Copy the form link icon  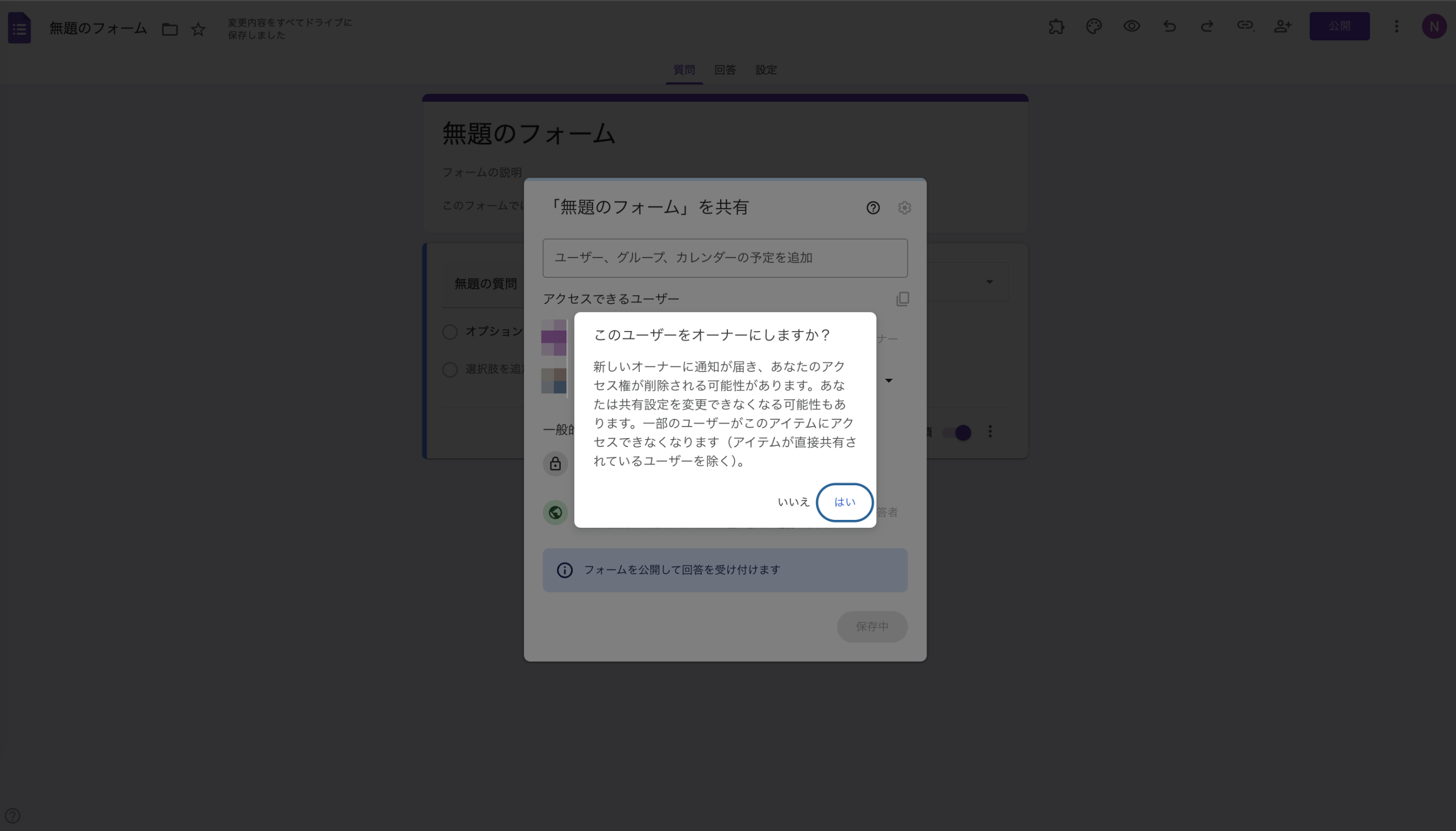tap(1246, 26)
